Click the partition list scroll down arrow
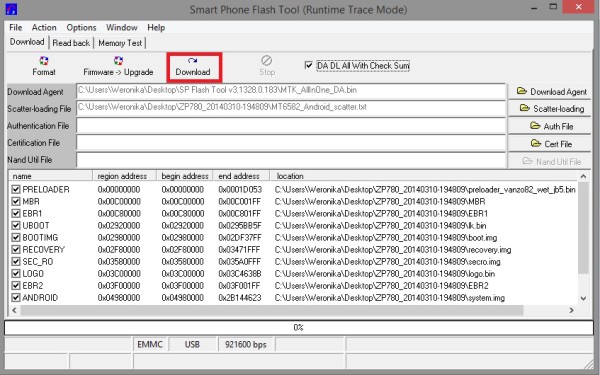The width and height of the screenshot is (600, 375). pos(583,298)
